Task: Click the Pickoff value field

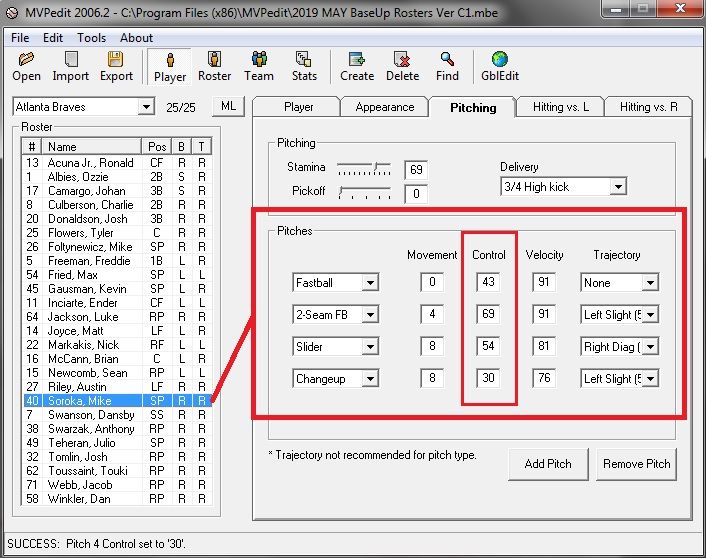Action: tap(416, 194)
